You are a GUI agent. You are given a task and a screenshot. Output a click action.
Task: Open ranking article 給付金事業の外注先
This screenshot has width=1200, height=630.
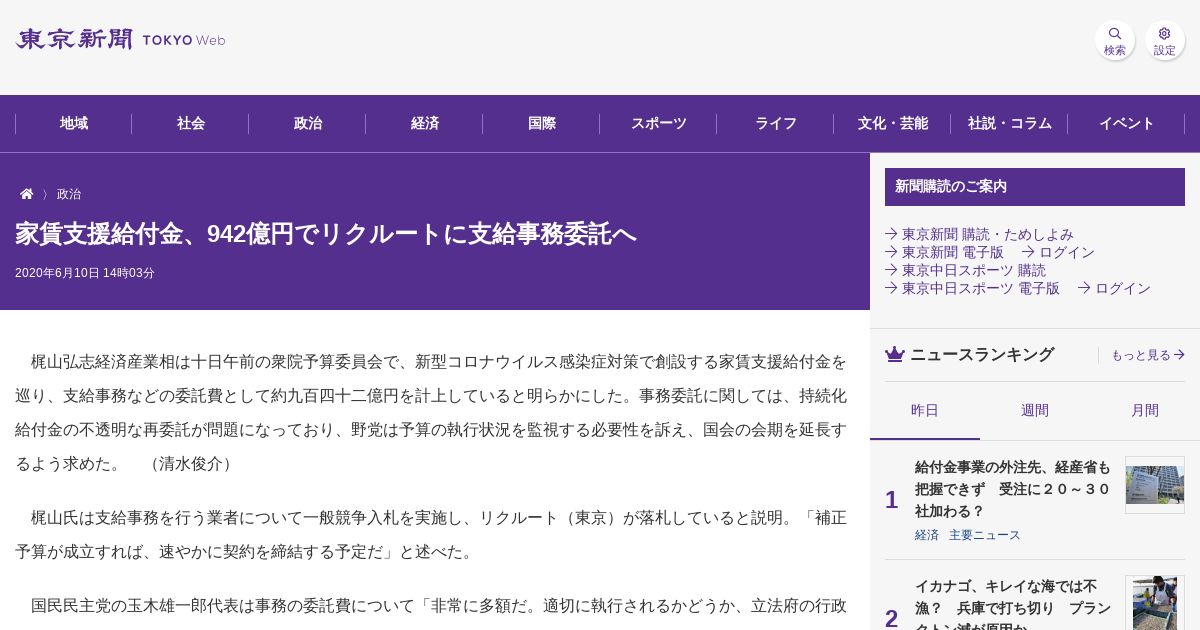[1013, 489]
